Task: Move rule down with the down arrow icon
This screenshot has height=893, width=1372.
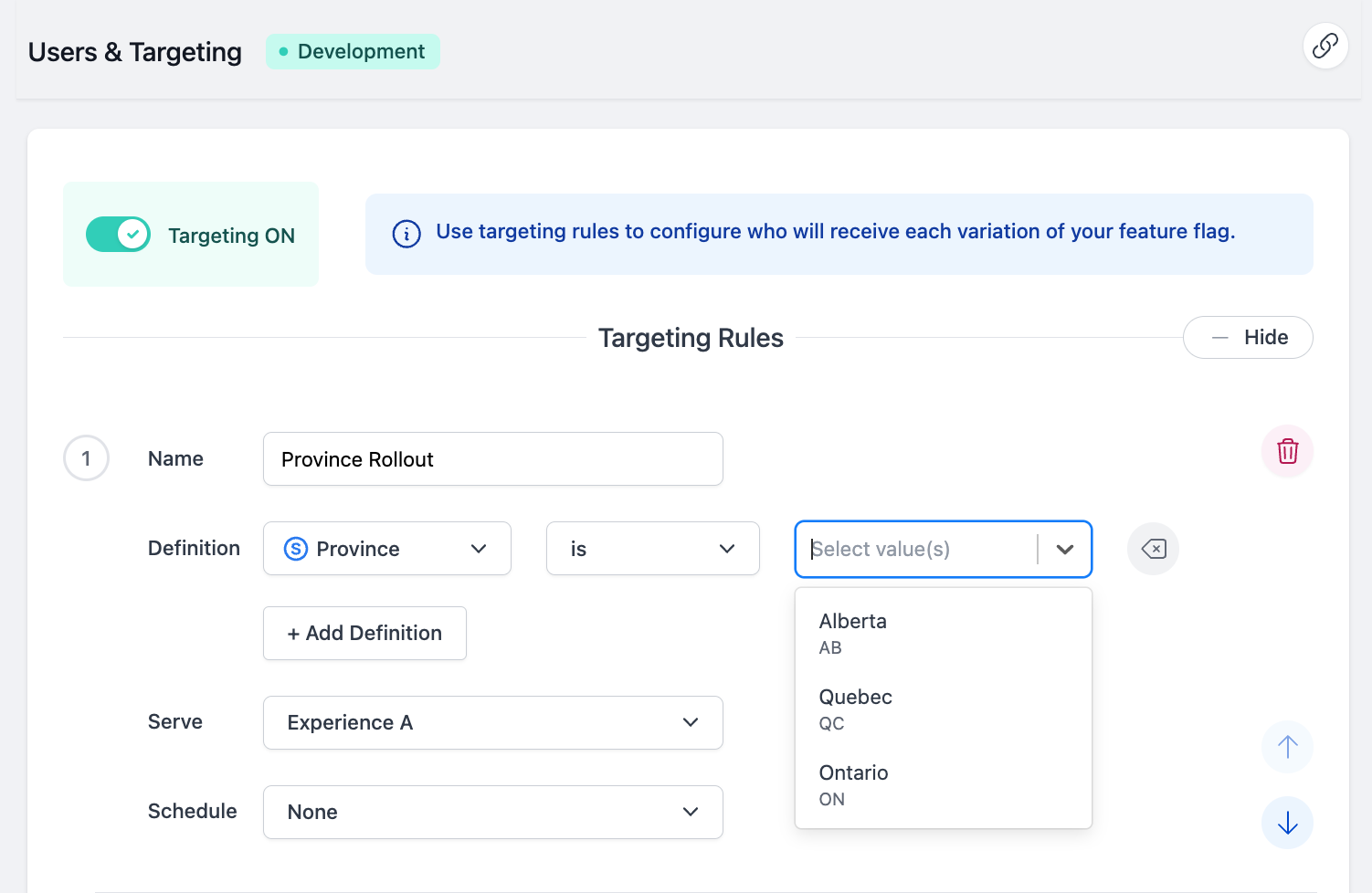Action: click(x=1287, y=823)
